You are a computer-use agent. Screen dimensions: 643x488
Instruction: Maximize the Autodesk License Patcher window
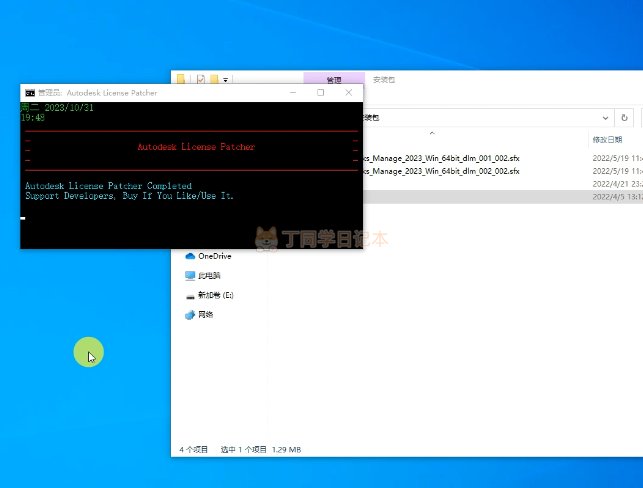click(x=321, y=93)
